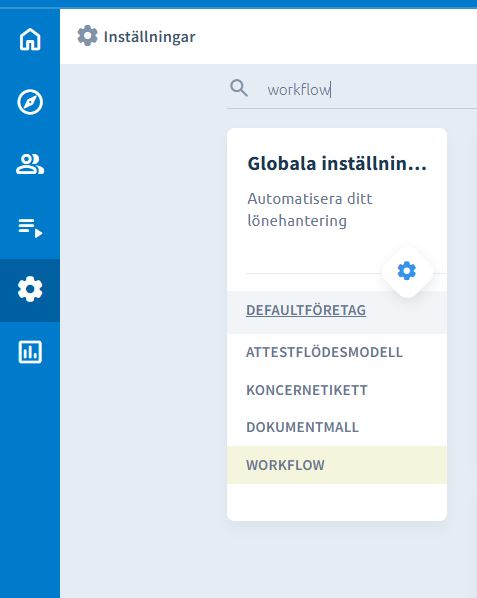
Task: Click the Globala inställningar card heading
Action: click(337, 164)
